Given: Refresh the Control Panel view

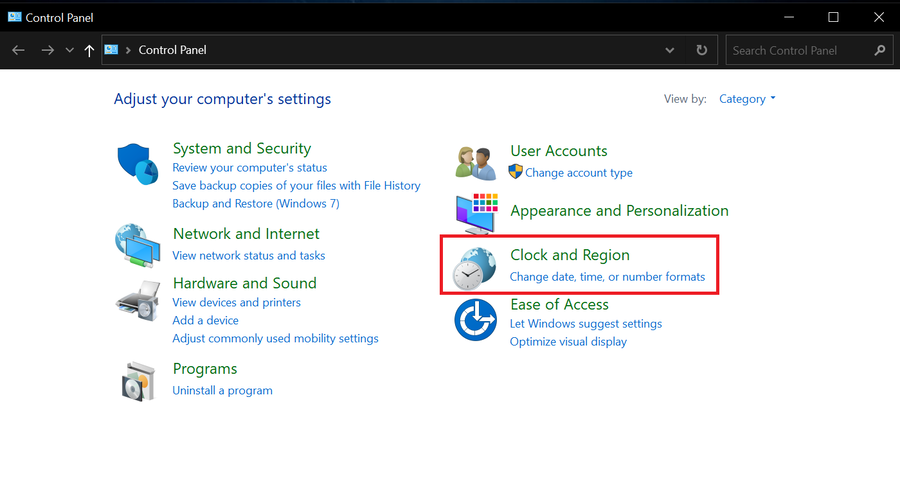Looking at the screenshot, I should (x=701, y=50).
